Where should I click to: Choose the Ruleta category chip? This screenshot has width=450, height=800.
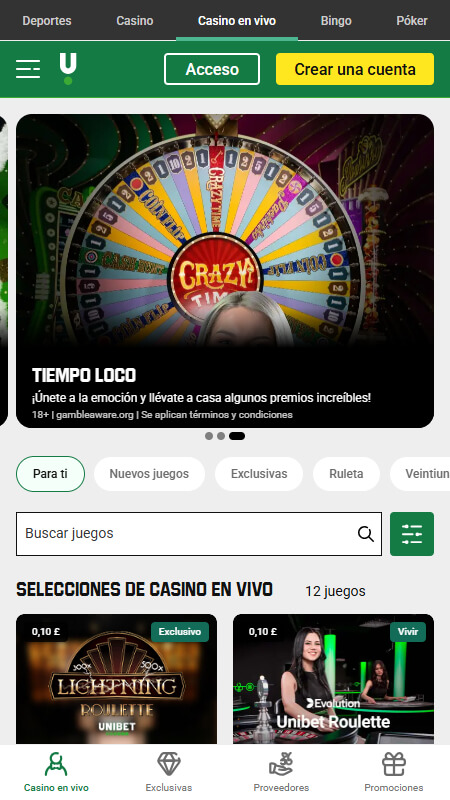tap(346, 473)
